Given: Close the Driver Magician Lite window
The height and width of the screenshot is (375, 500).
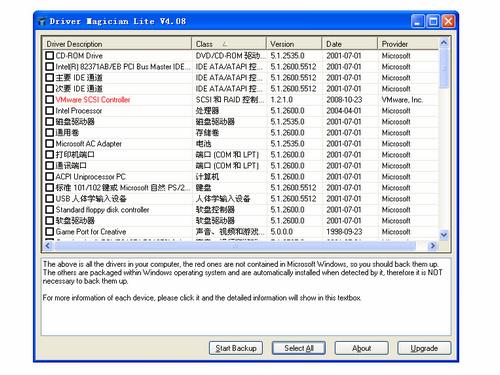Looking at the screenshot, I should pos(448,21).
